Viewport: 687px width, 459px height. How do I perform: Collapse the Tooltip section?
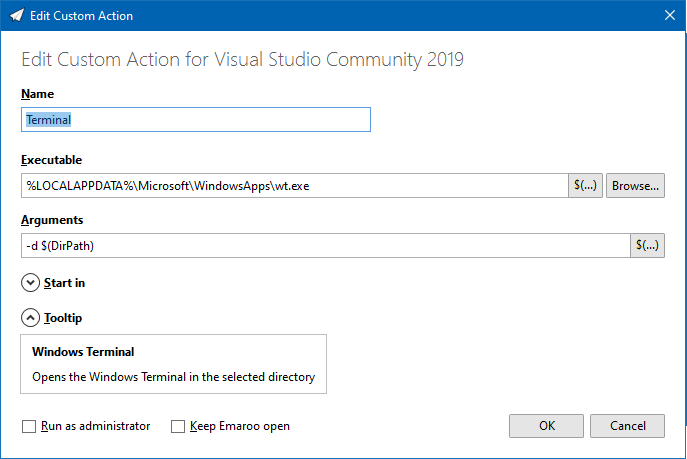point(30,318)
